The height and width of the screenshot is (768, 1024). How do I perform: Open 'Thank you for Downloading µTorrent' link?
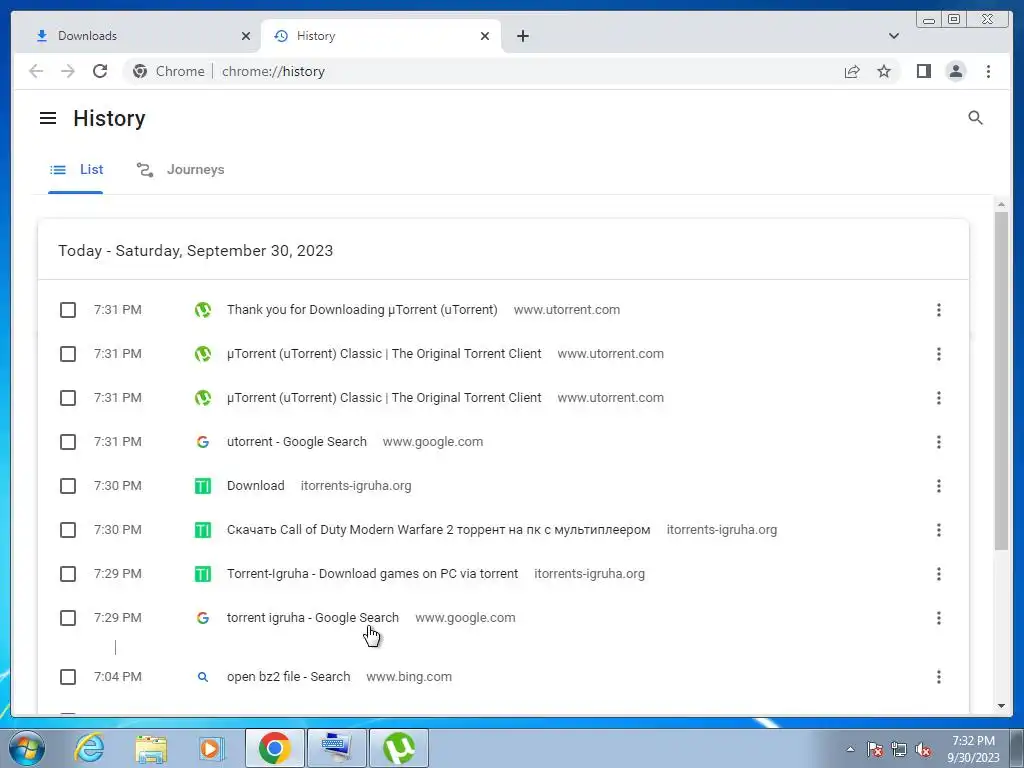362,310
